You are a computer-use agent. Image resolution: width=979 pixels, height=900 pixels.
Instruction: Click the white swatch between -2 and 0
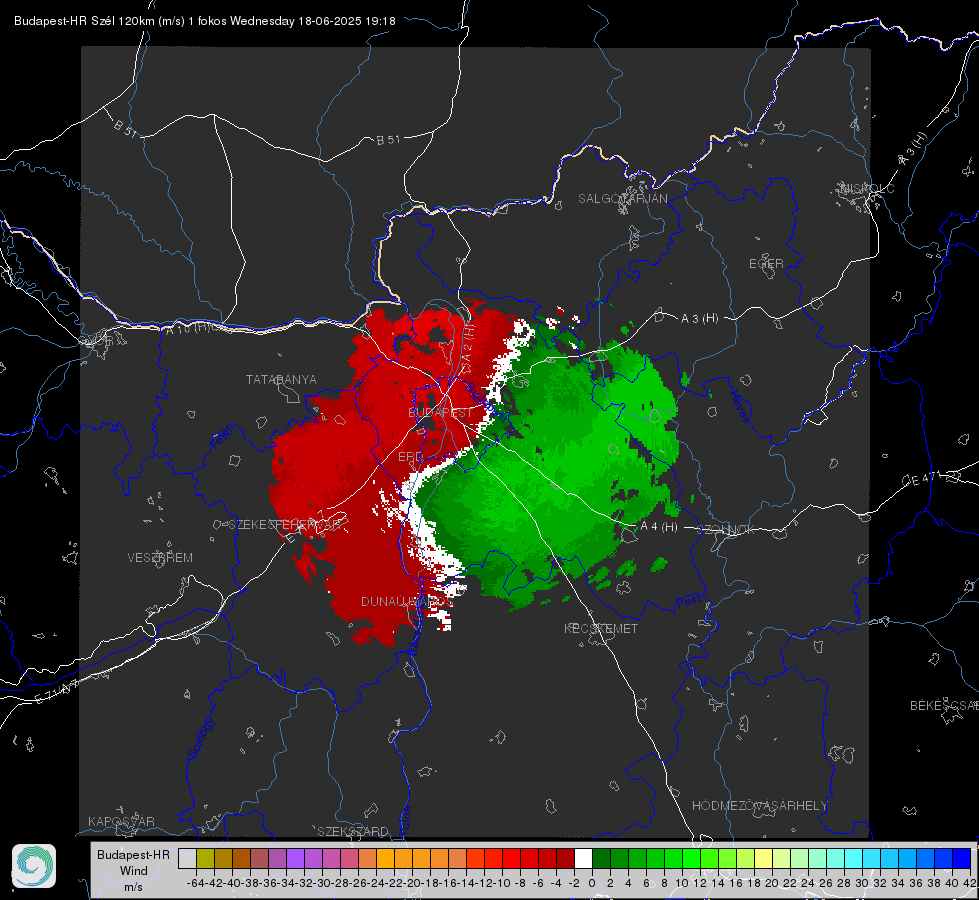[x=583, y=858]
